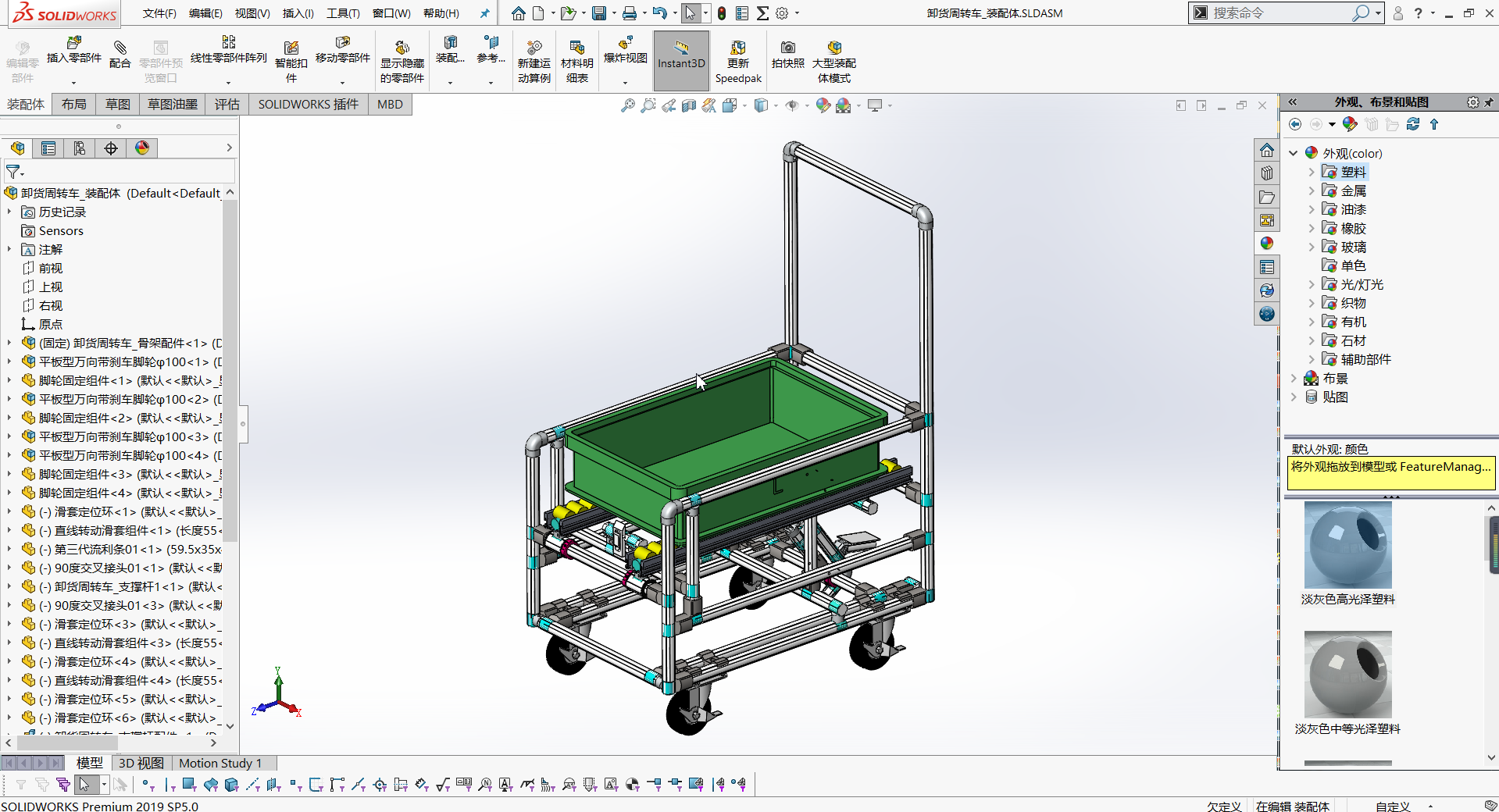
Task: Open the 文件(F) menu
Action: point(159,13)
